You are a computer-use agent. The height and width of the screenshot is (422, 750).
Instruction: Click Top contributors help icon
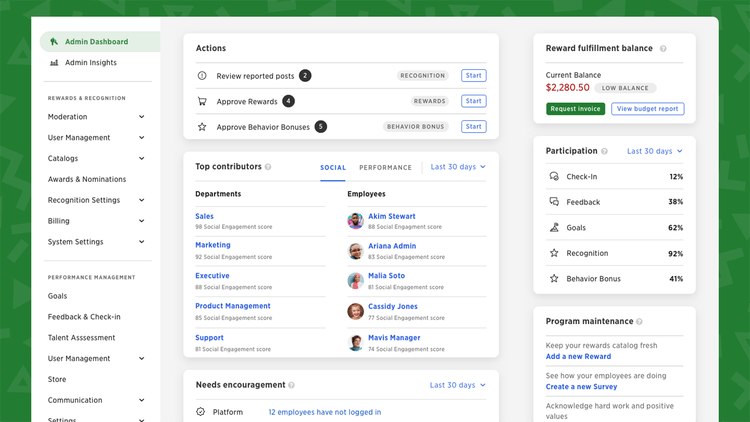[268, 167]
